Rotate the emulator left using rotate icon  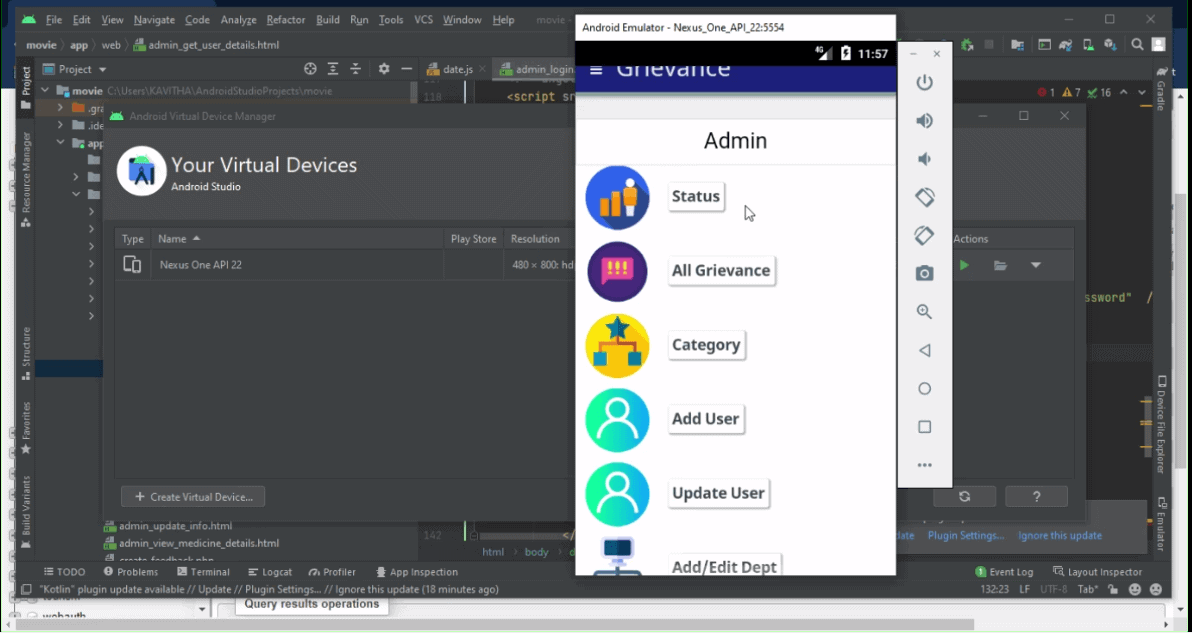click(924, 197)
